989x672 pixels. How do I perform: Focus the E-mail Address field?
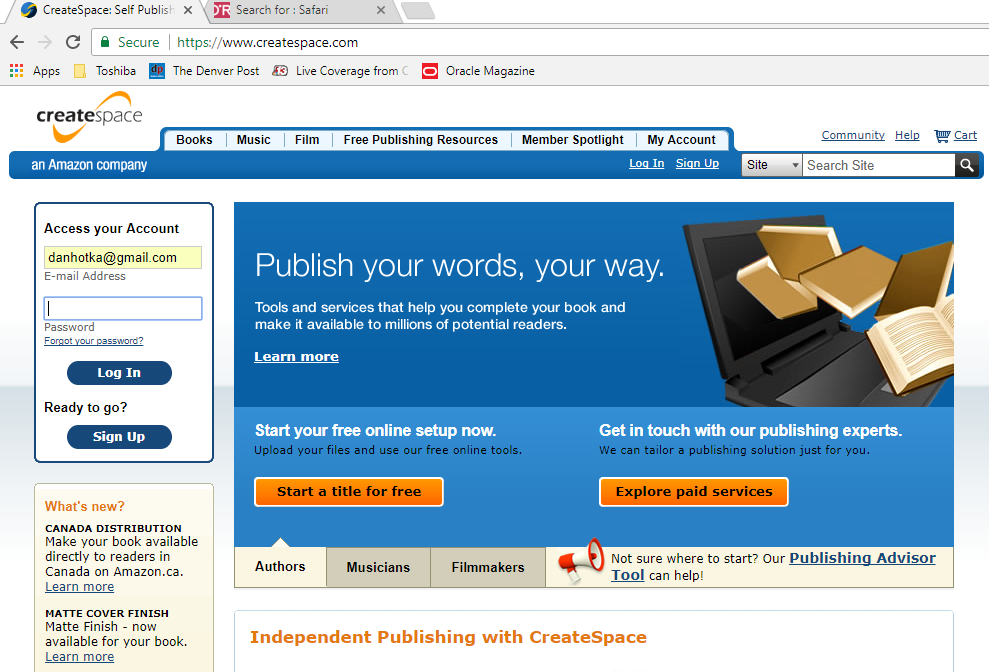tap(123, 257)
